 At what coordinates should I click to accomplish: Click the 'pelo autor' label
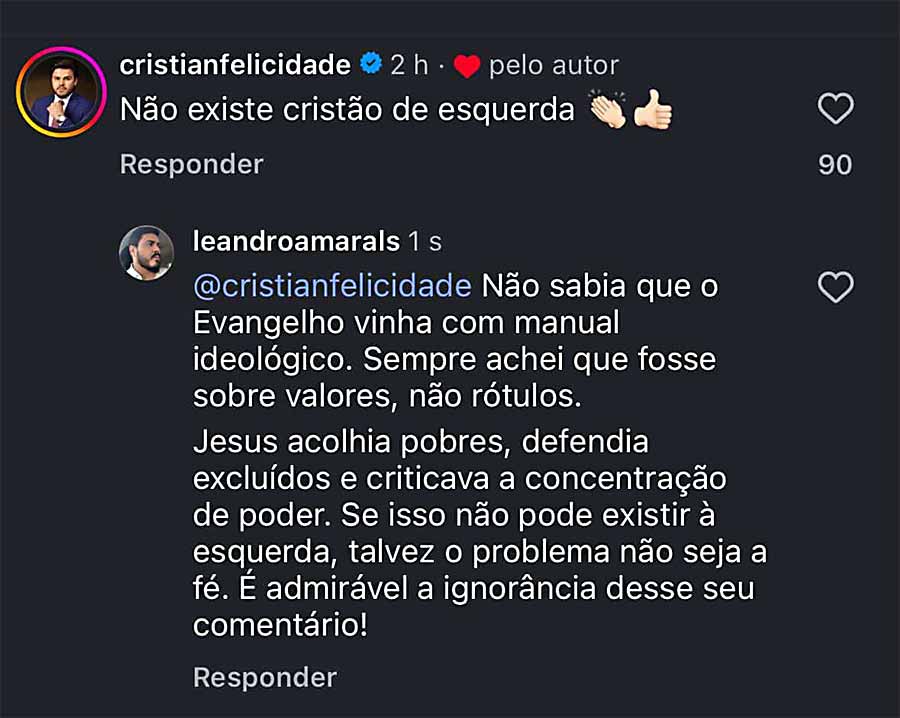click(553, 66)
